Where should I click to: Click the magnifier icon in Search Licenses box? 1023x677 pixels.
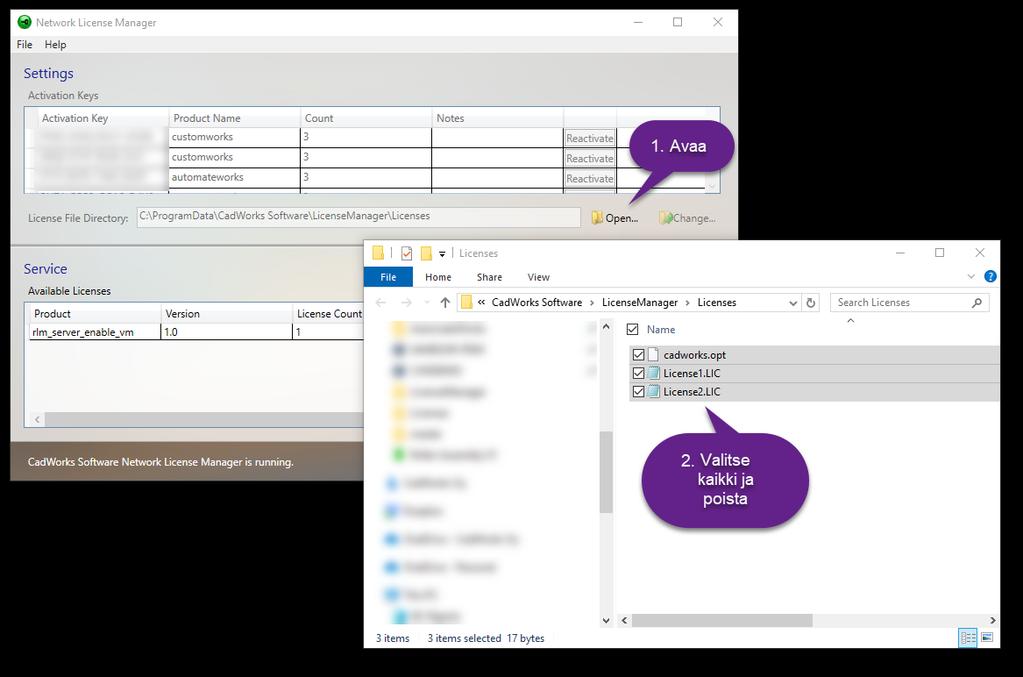coord(977,303)
